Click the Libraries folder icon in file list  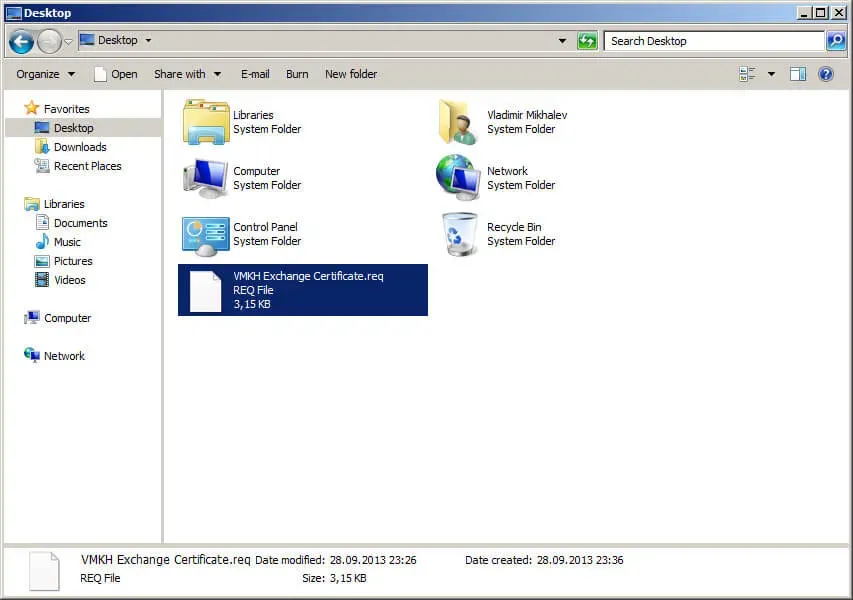pos(206,122)
